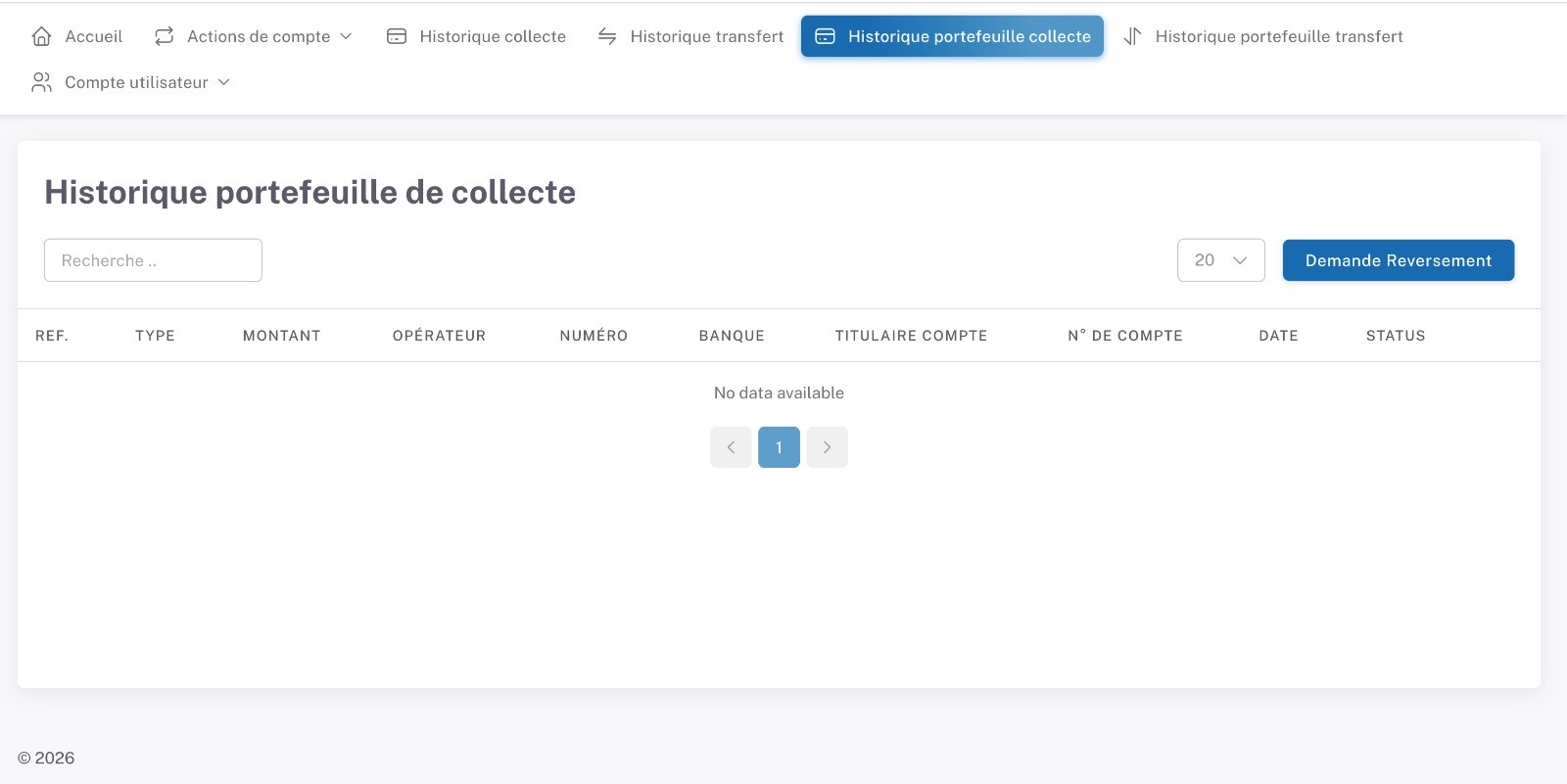
Task: Open the Actions de compte menu
Action: pyautogui.click(x=253, y=36)
